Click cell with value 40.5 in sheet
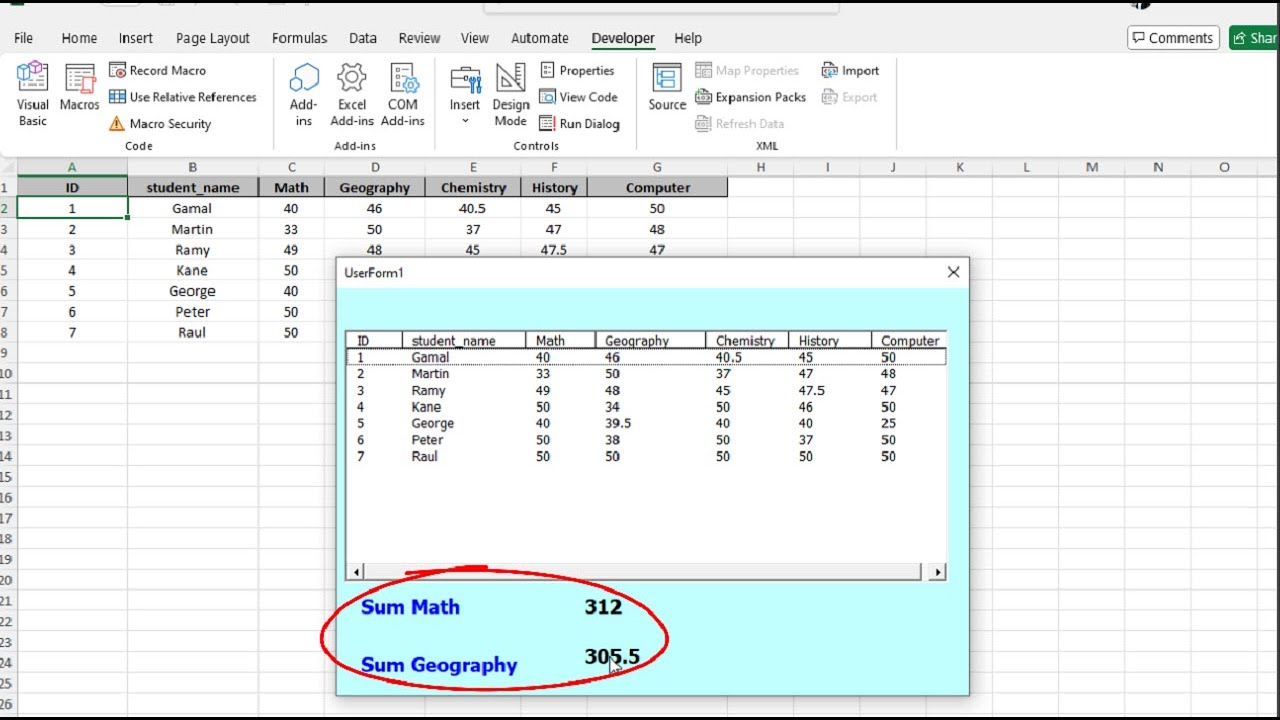1280x720 pixels. pyautogui.click(x=473, y=208)
